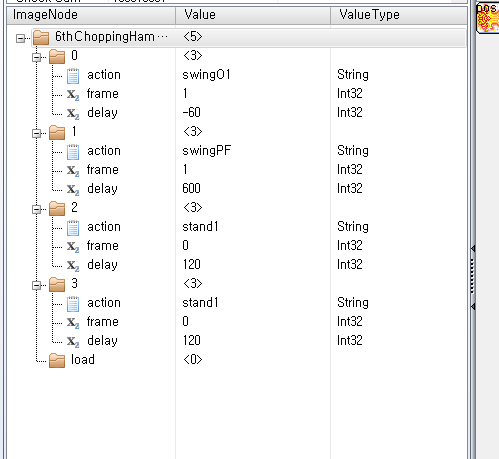Click delay integer icon under node 3

(73, 342)
